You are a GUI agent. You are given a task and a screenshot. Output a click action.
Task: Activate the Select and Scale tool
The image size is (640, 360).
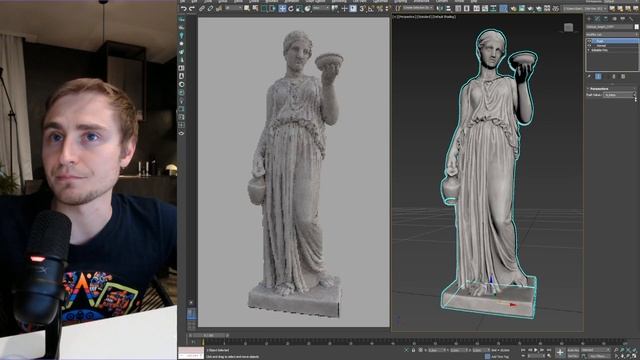[x=299, y=9]
